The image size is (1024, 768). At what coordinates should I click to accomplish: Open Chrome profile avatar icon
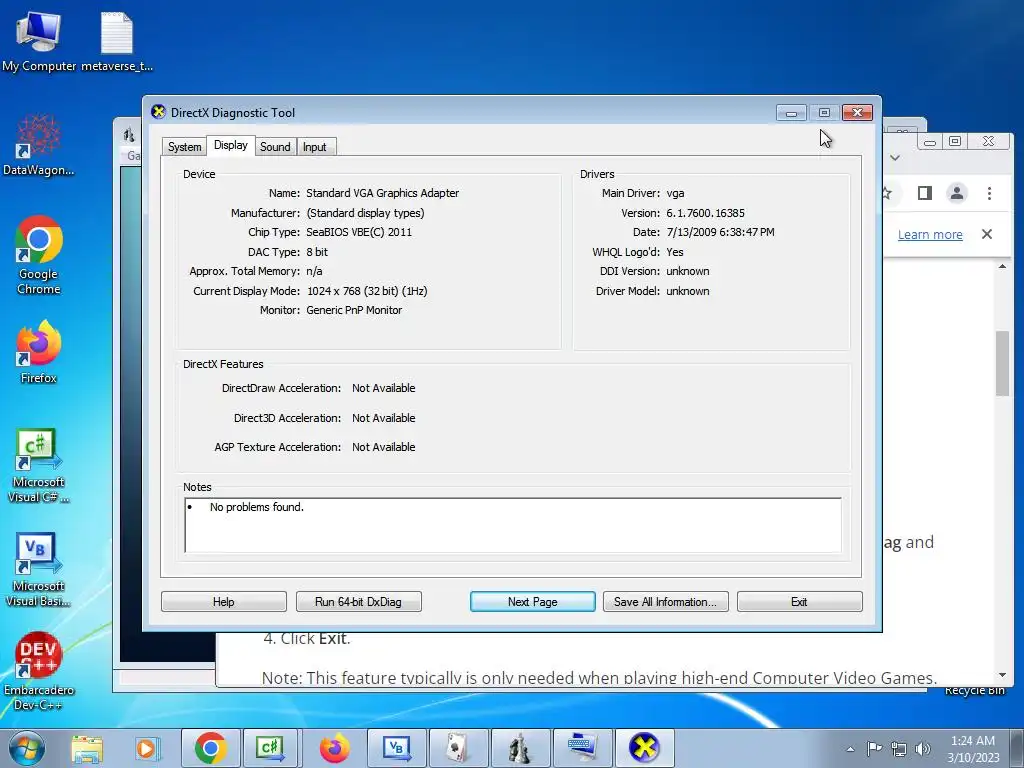point(957,193)
